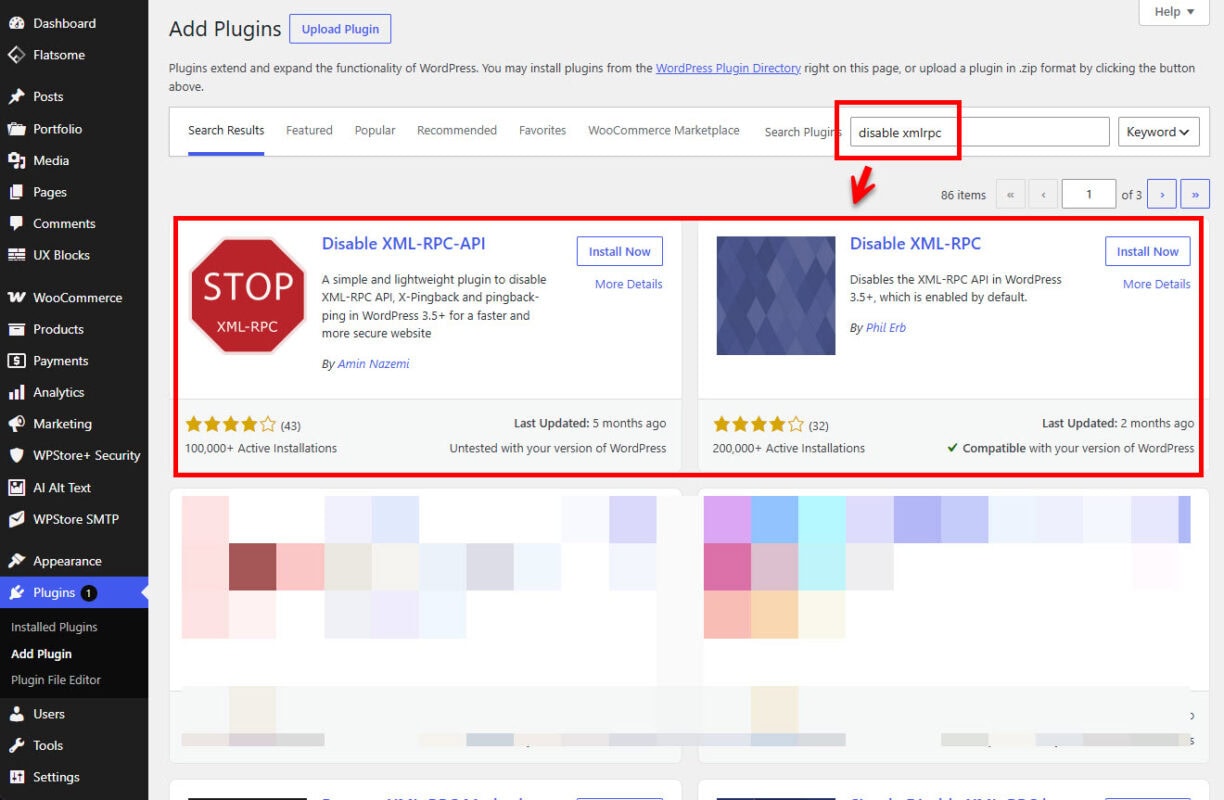Open the WordPress Plugin Directory link
The width and height of the screenshot is (1224, 800).
728,68
